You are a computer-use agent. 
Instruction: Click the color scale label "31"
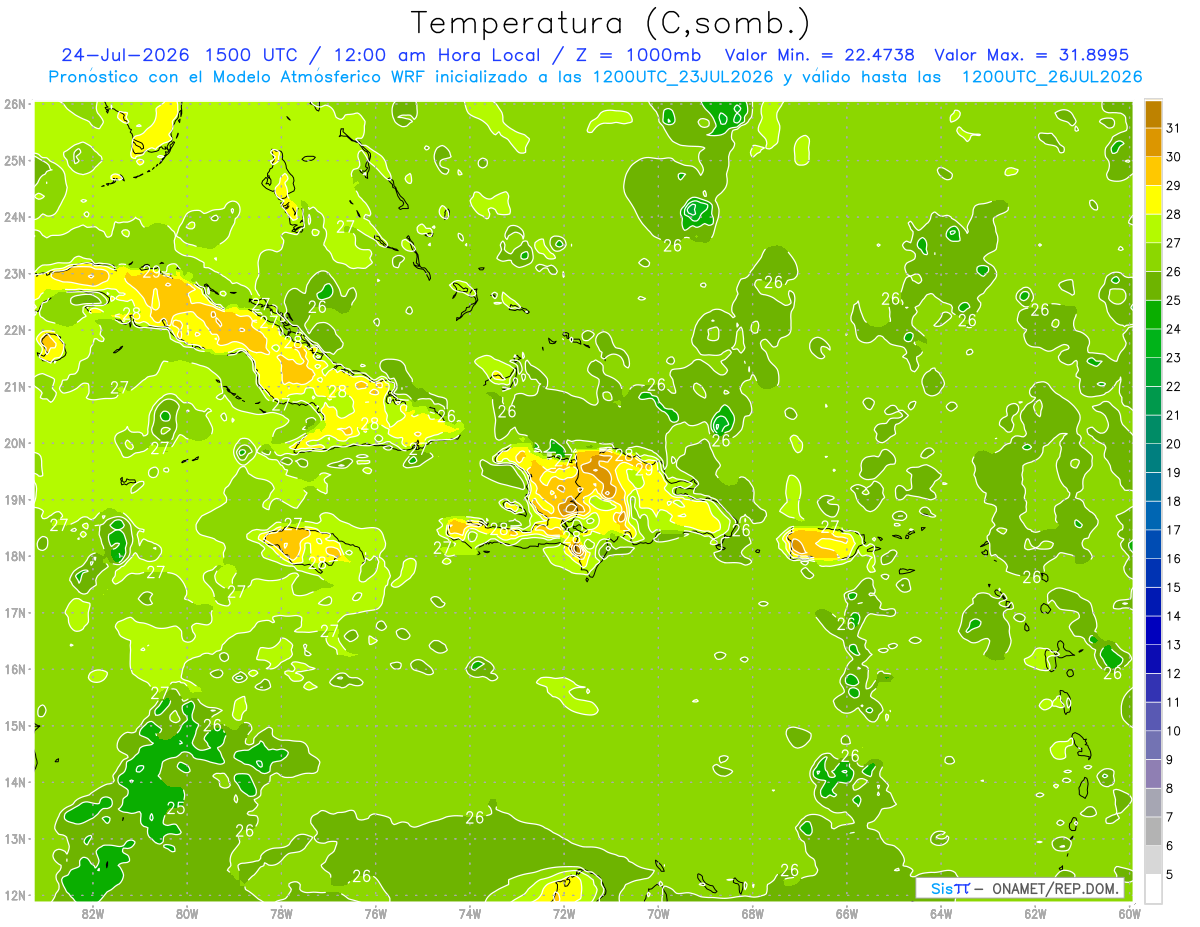pos(1173,128)
